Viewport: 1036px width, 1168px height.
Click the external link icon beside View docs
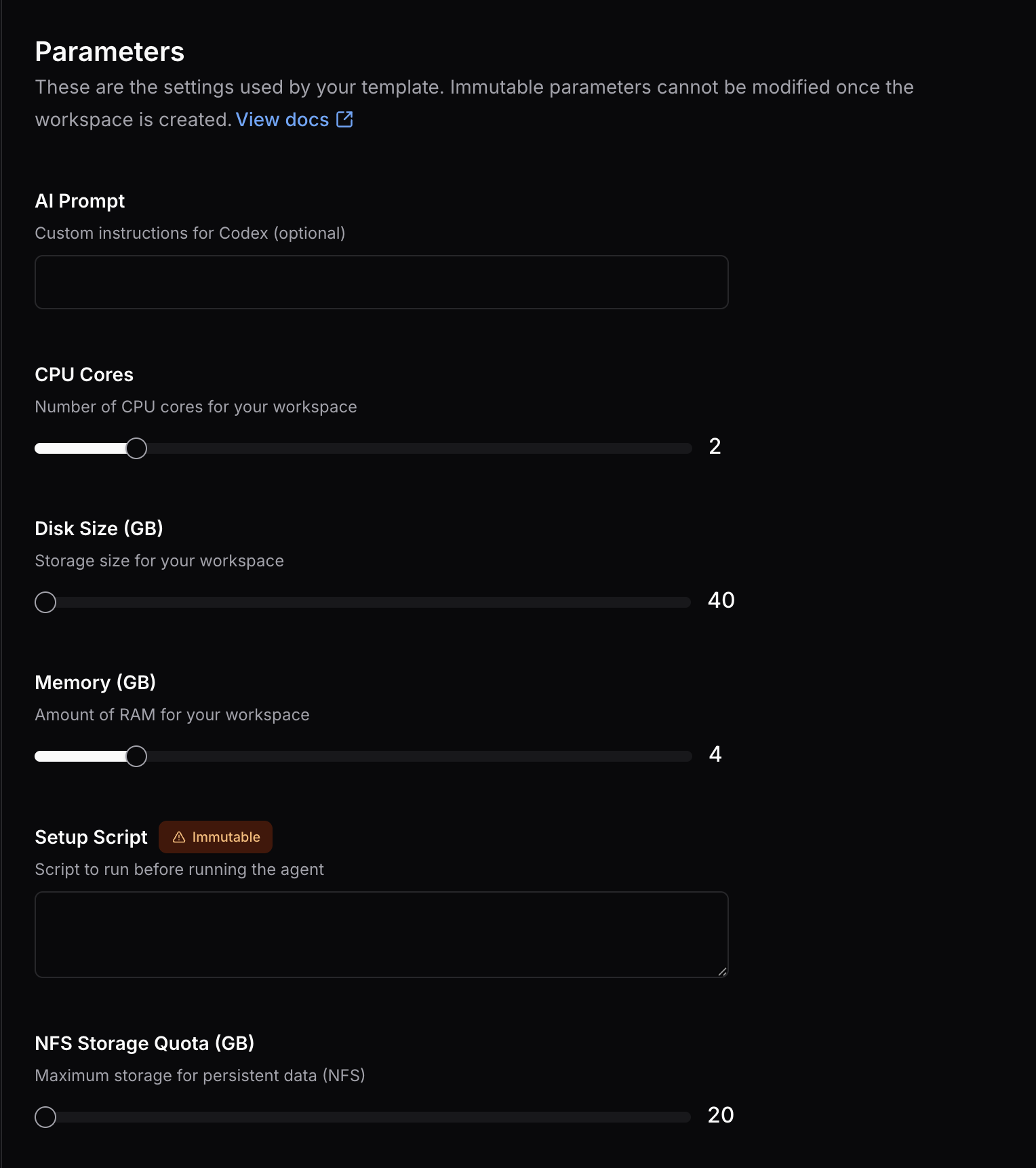pyautogui.click(x=344, y=119)
